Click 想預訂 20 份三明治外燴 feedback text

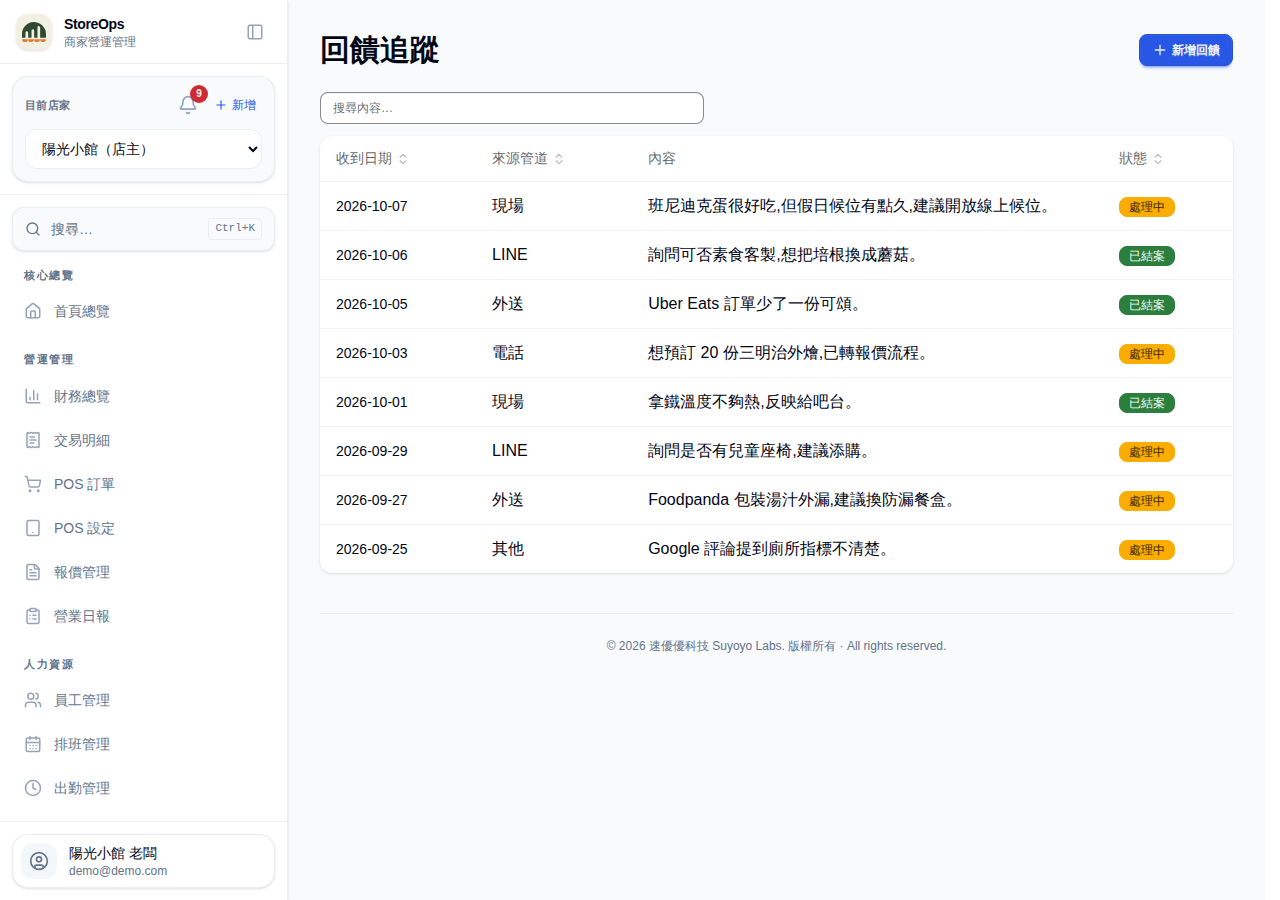(x=789, y=352)
